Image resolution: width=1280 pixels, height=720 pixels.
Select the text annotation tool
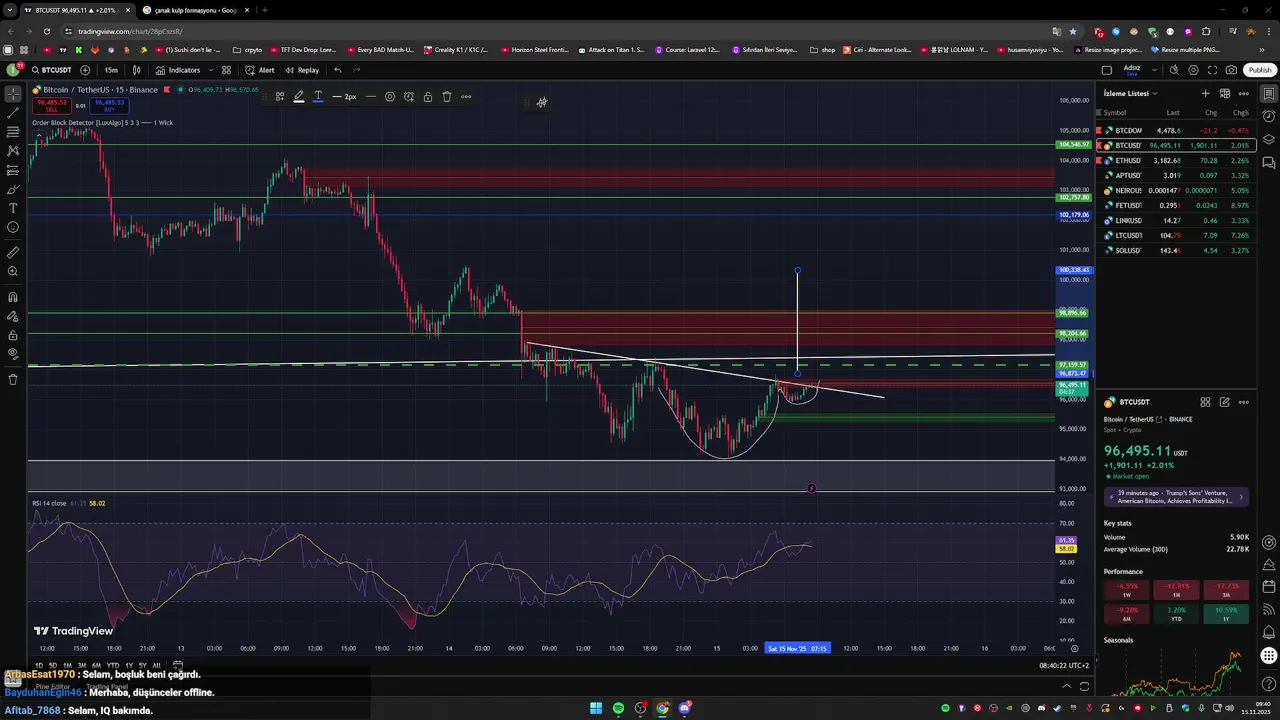pyautogui.click(x=13, y=208)
